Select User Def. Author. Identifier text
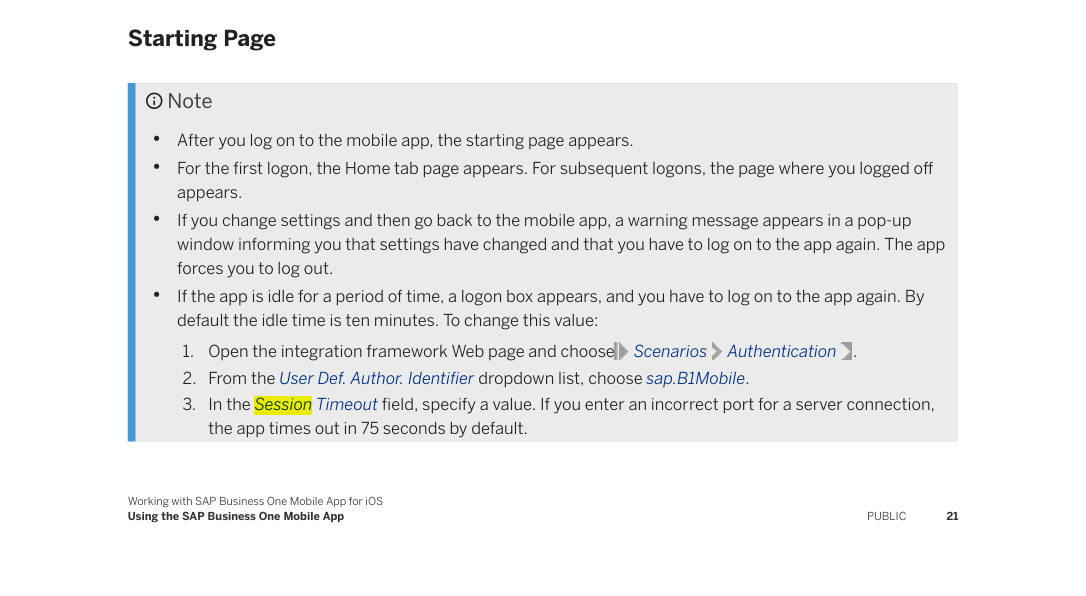 376,379
